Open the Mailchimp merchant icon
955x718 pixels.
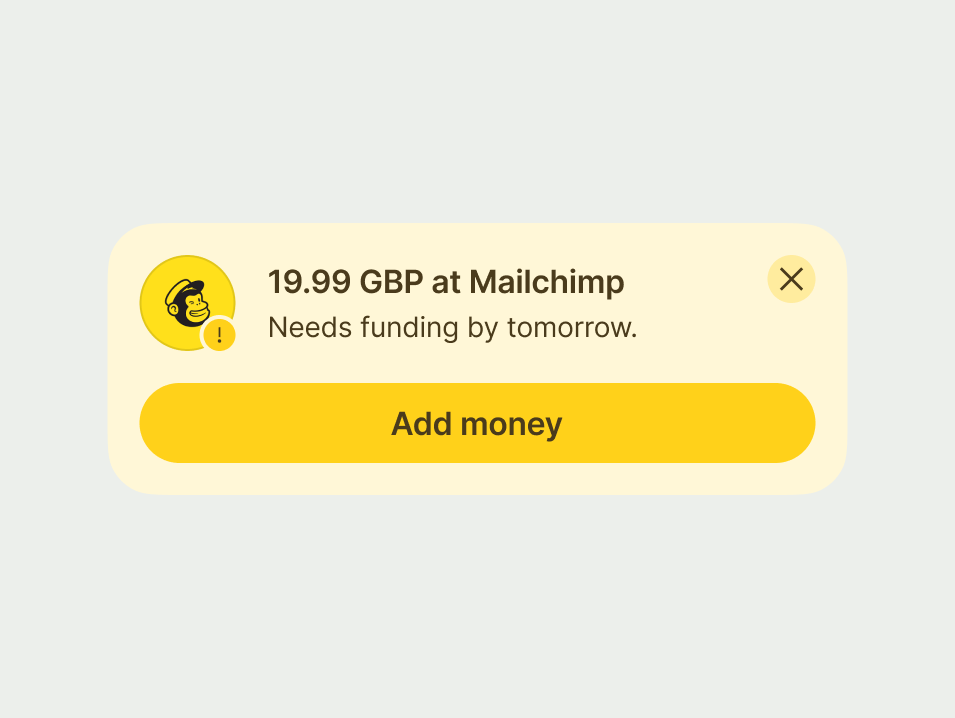pos(188,303)
